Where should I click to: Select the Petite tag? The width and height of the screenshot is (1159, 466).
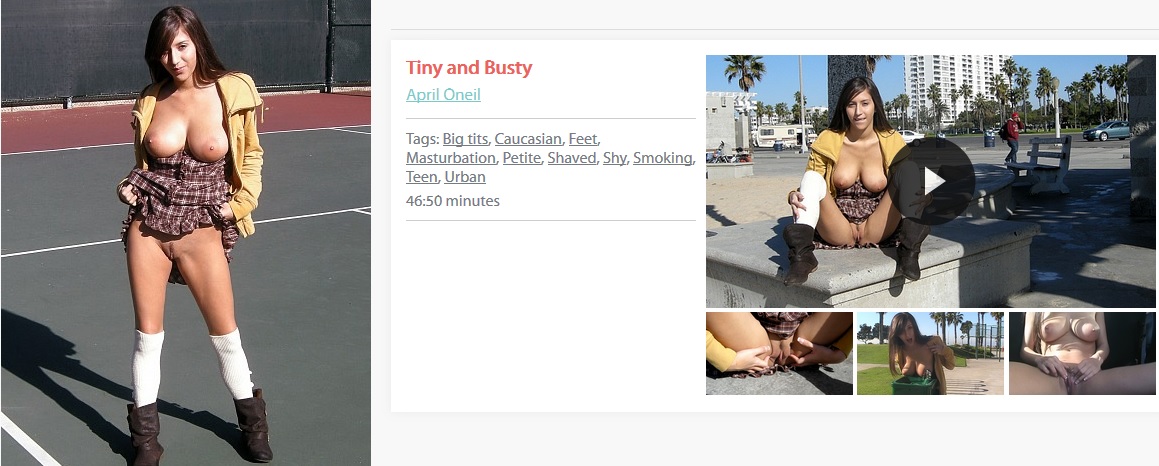522,158
